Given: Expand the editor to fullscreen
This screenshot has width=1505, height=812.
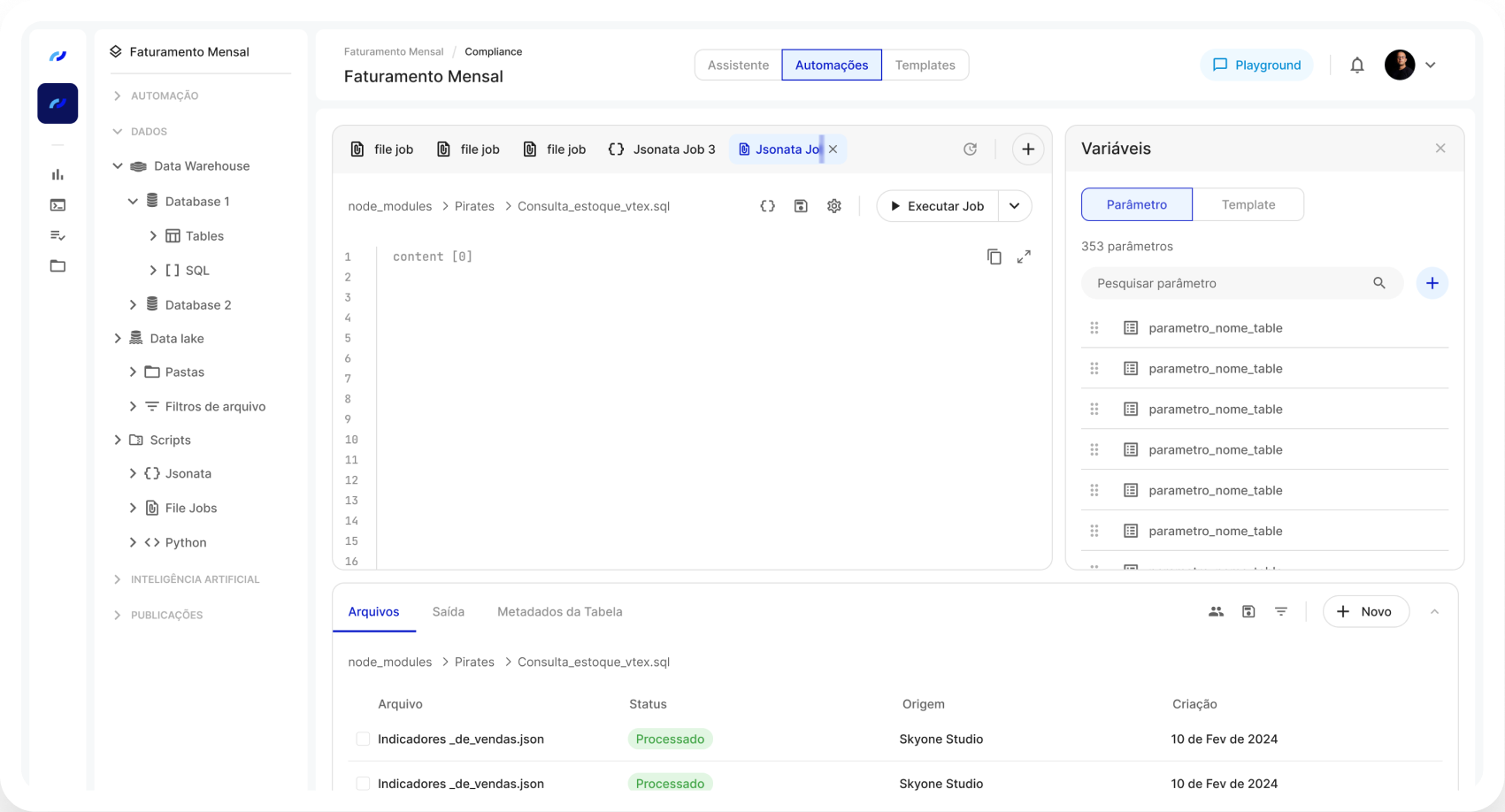Looking at the screenshot, I should coord(1024,257).
